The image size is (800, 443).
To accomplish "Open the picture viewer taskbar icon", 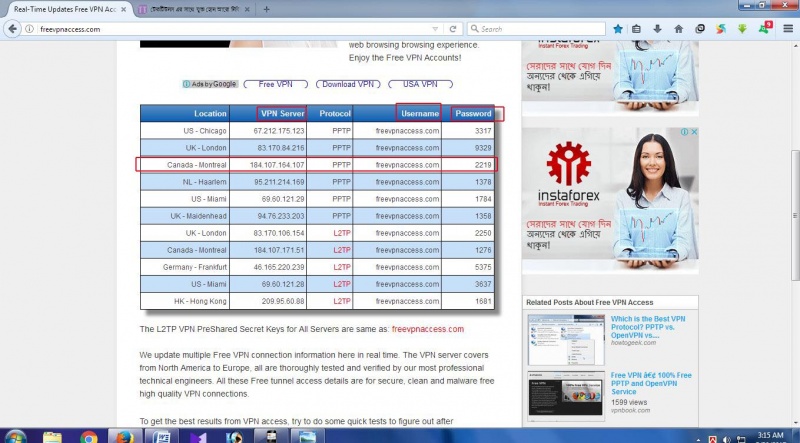I will (x=307, y=437).
